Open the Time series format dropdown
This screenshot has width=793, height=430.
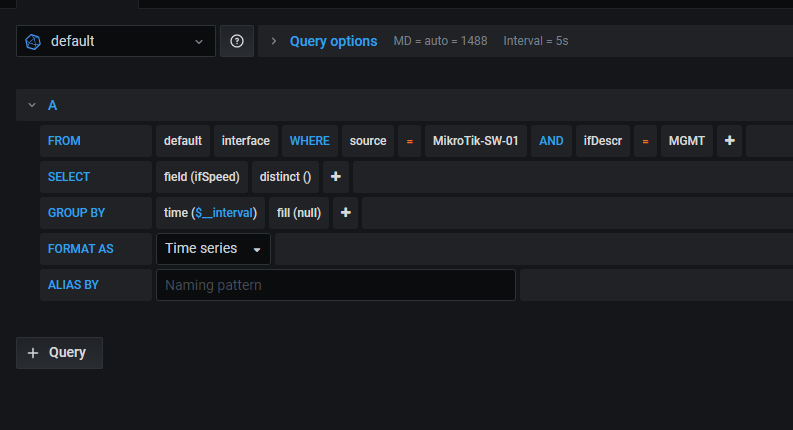[x=213, y=249]
